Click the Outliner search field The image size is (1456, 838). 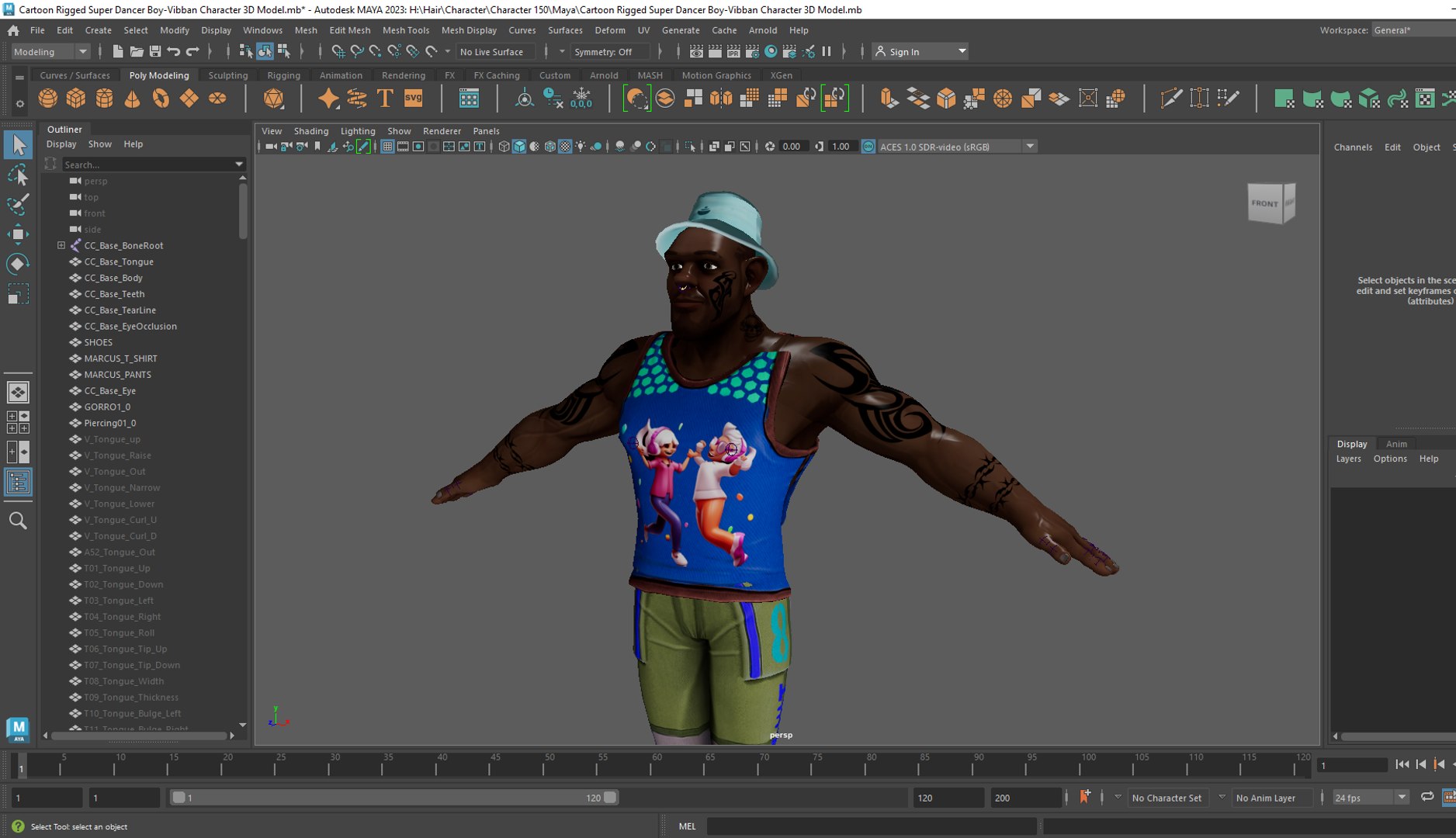tap(147, 164)
